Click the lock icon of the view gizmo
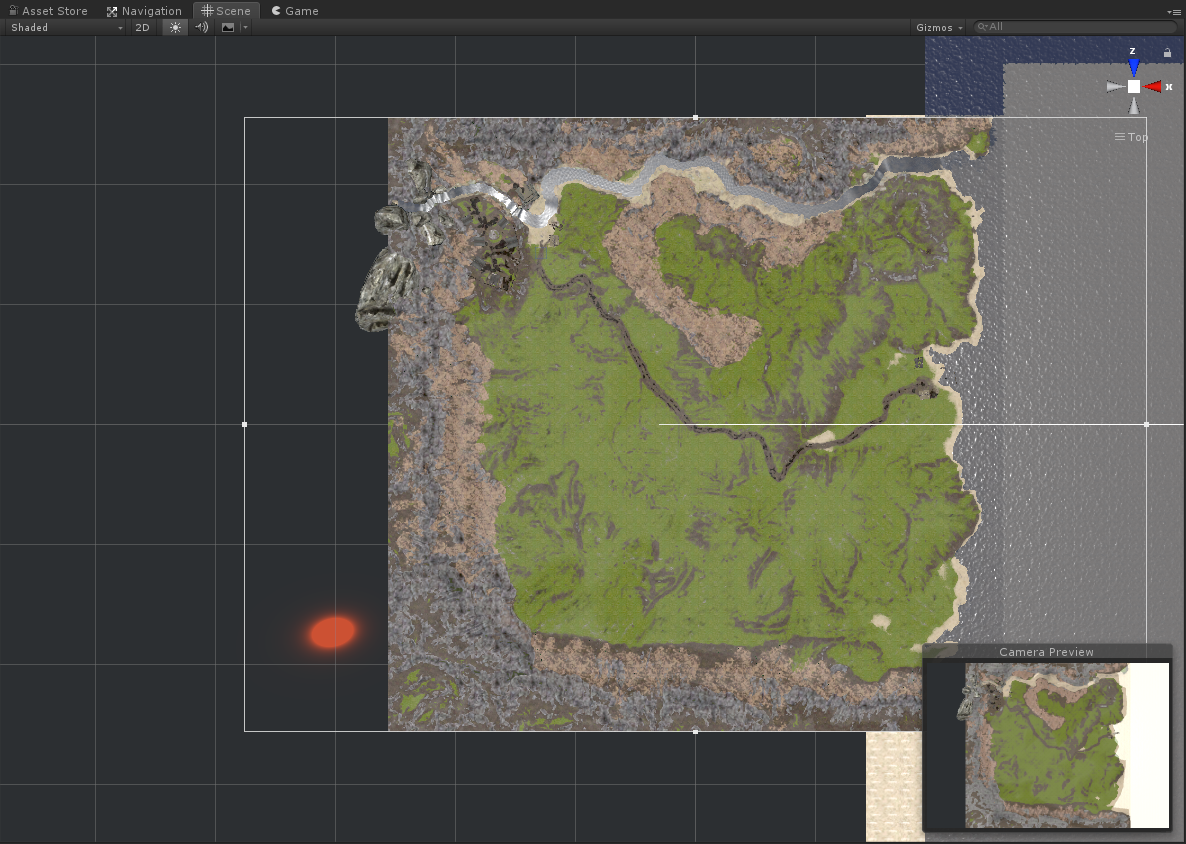 (1167, 53)
